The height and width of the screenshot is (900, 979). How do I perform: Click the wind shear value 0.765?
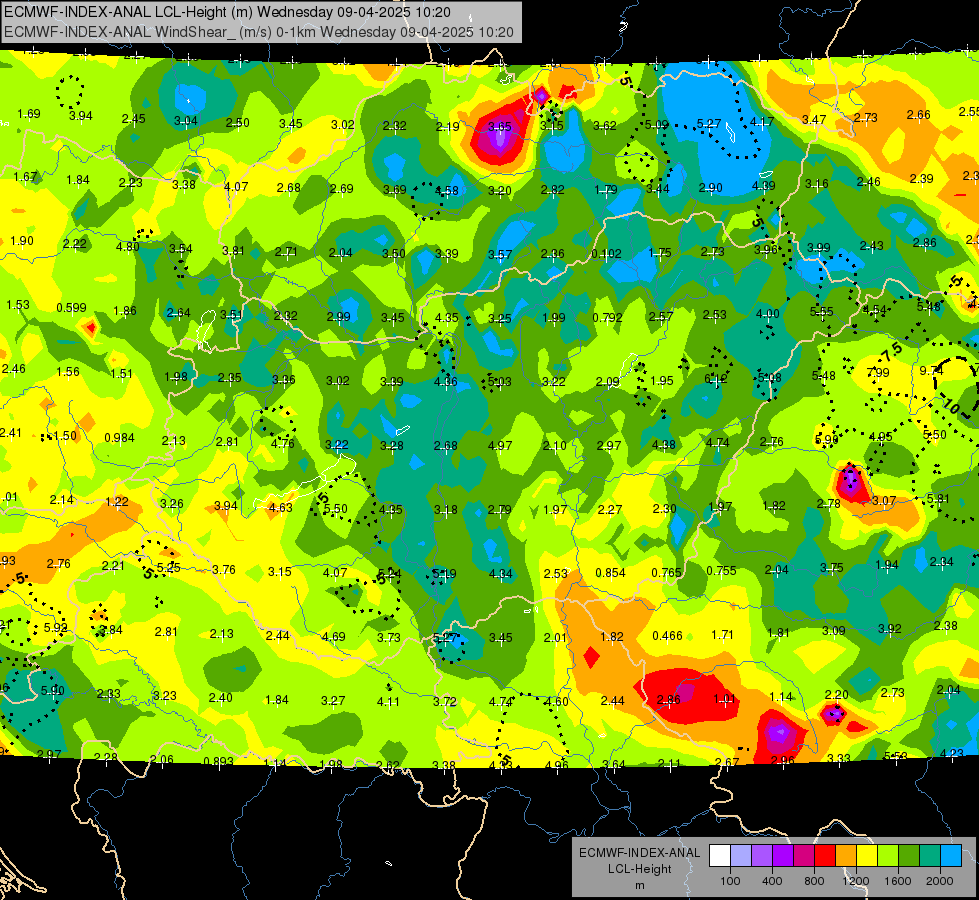click(x=666, y=573)
